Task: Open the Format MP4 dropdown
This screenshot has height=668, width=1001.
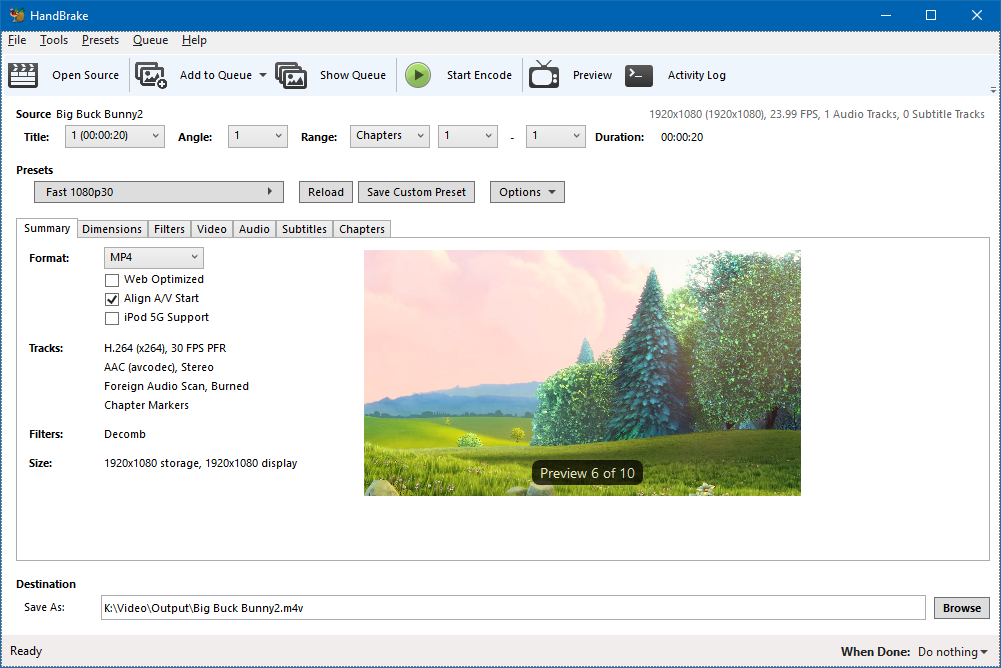Action: pos(154,257)
